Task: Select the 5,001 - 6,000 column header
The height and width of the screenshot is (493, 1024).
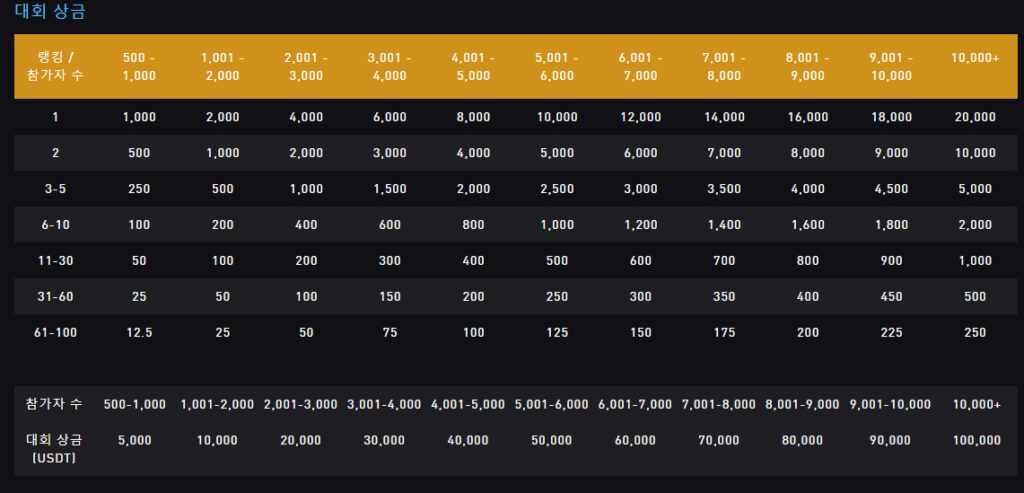Action: coord(557,67)
